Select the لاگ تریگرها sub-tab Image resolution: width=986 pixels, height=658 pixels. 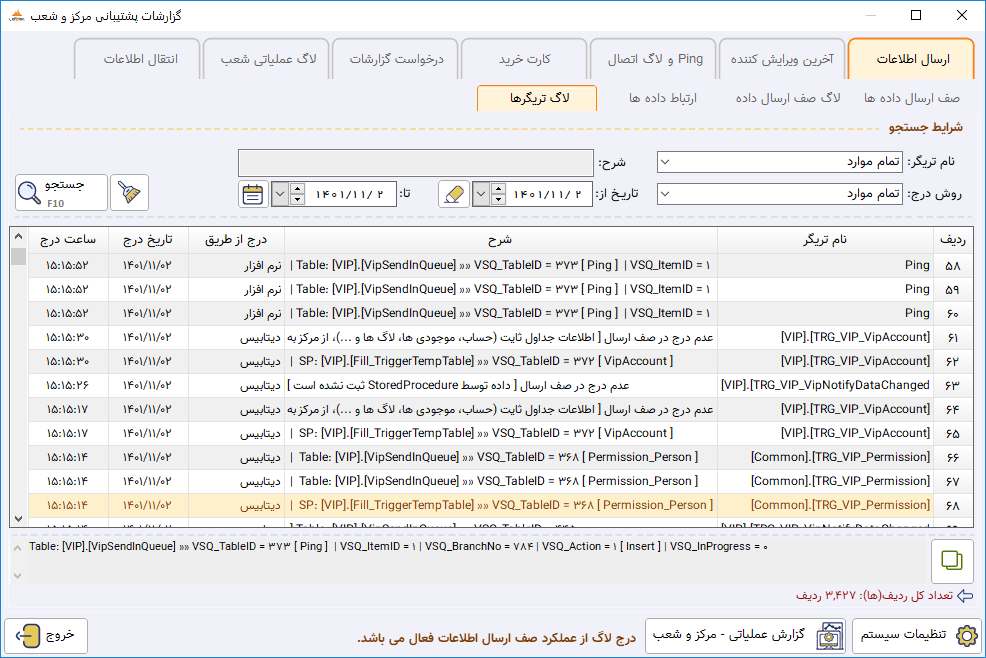[538, 98]
